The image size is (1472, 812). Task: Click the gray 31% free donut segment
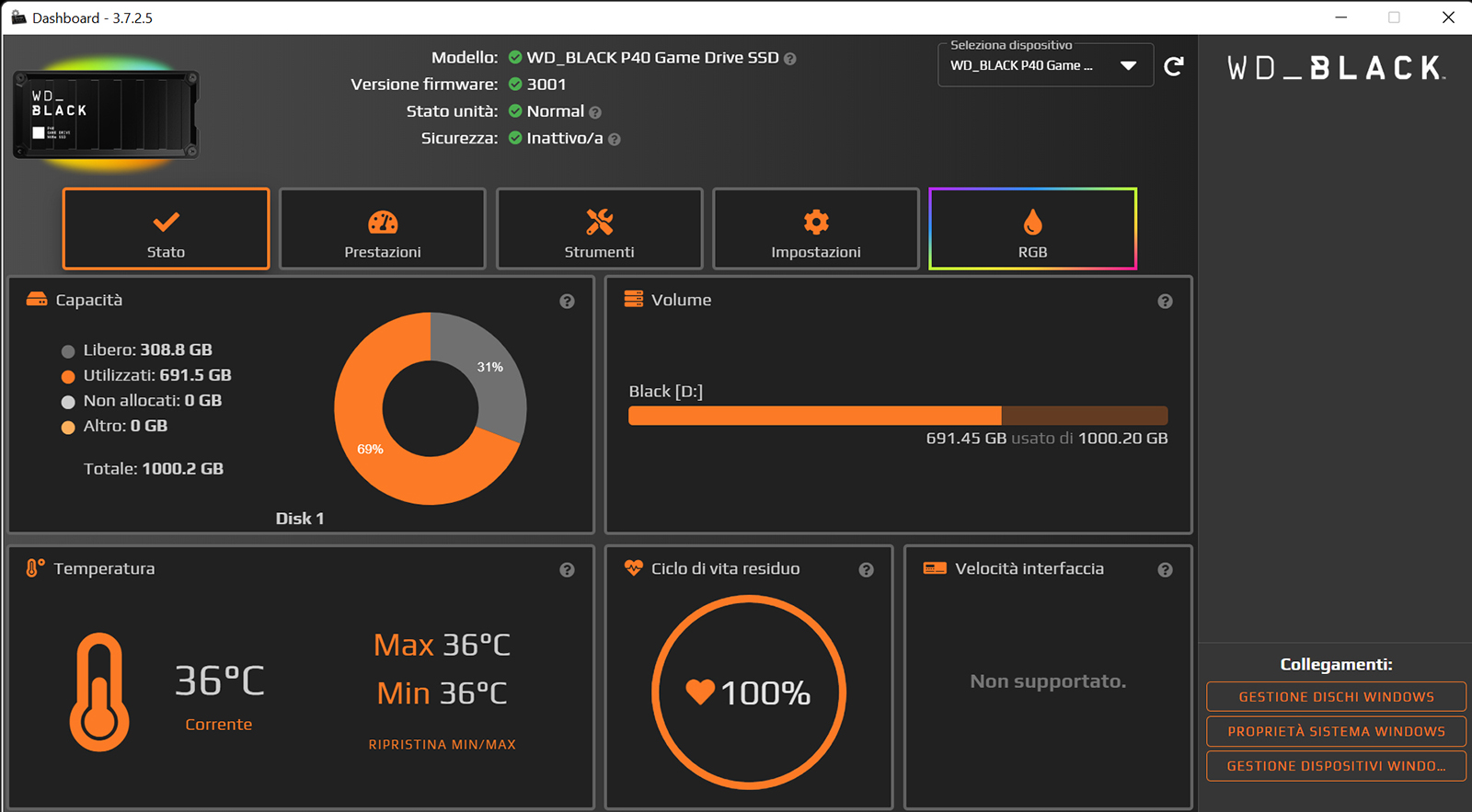click(x=489, y=368)
